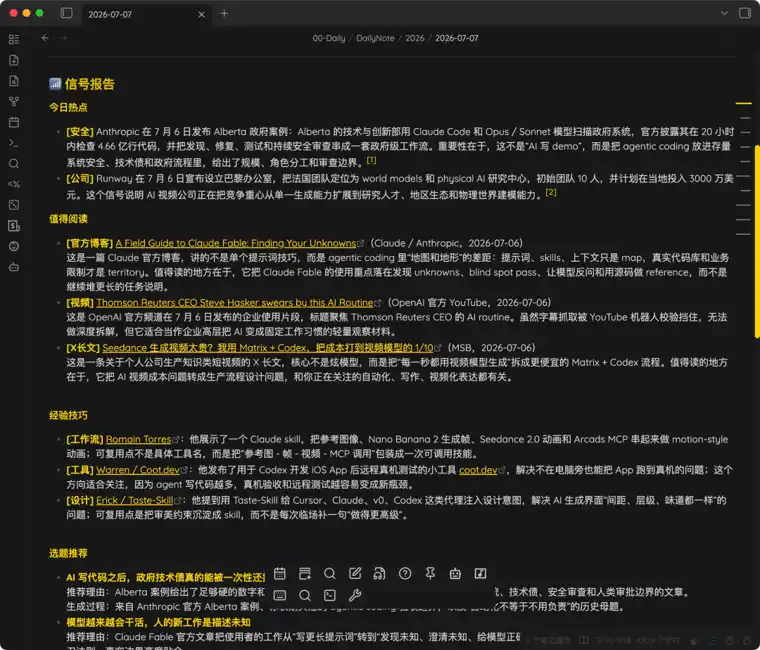Click the [安全] tag label
The height and width of the screenshot is (650, 760).
coord(80,131)
